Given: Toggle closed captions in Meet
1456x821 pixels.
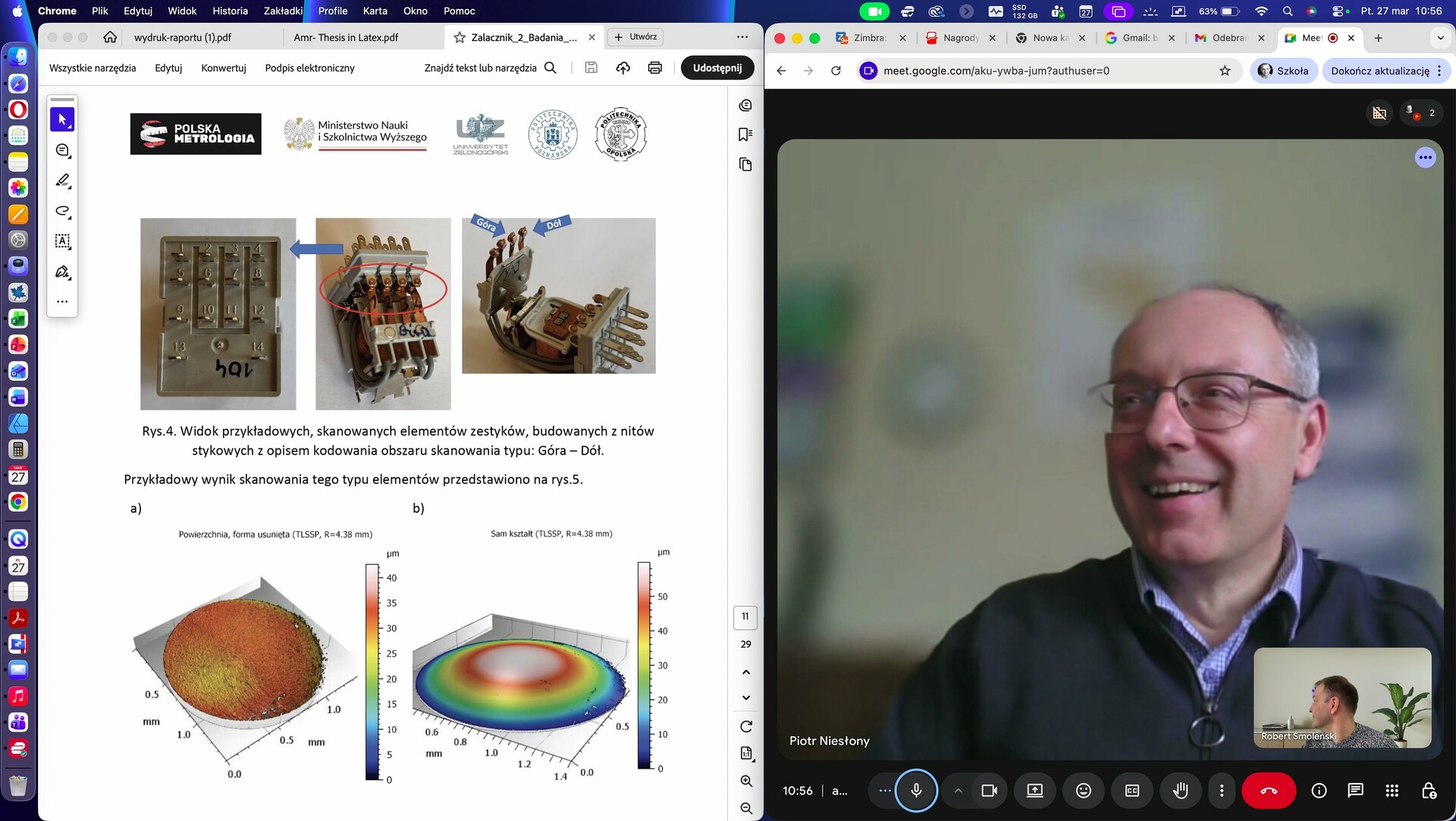Looking at the screenshot, I should 1132,791.
